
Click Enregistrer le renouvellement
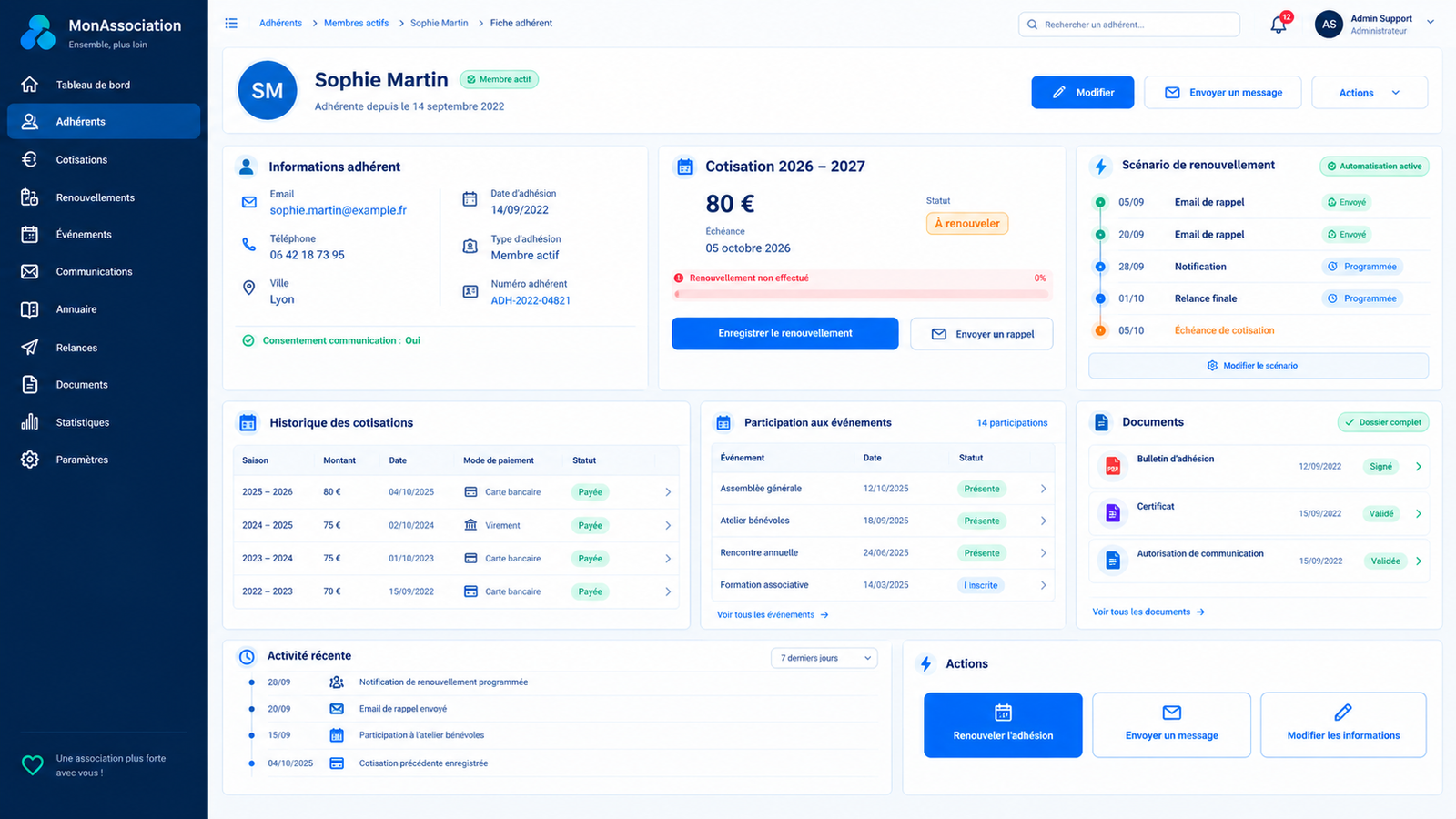point(784,333)
